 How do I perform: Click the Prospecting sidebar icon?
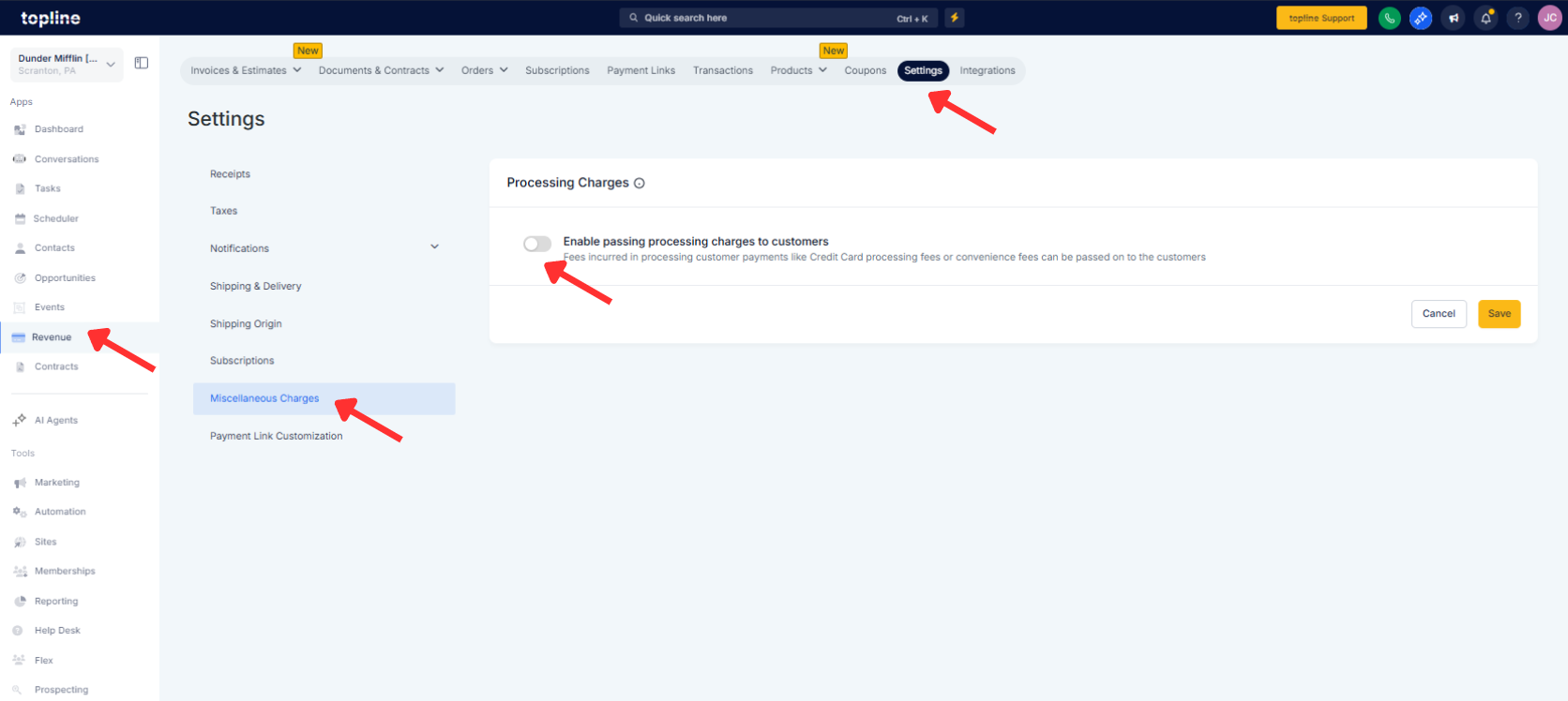[x=18, y=690]
